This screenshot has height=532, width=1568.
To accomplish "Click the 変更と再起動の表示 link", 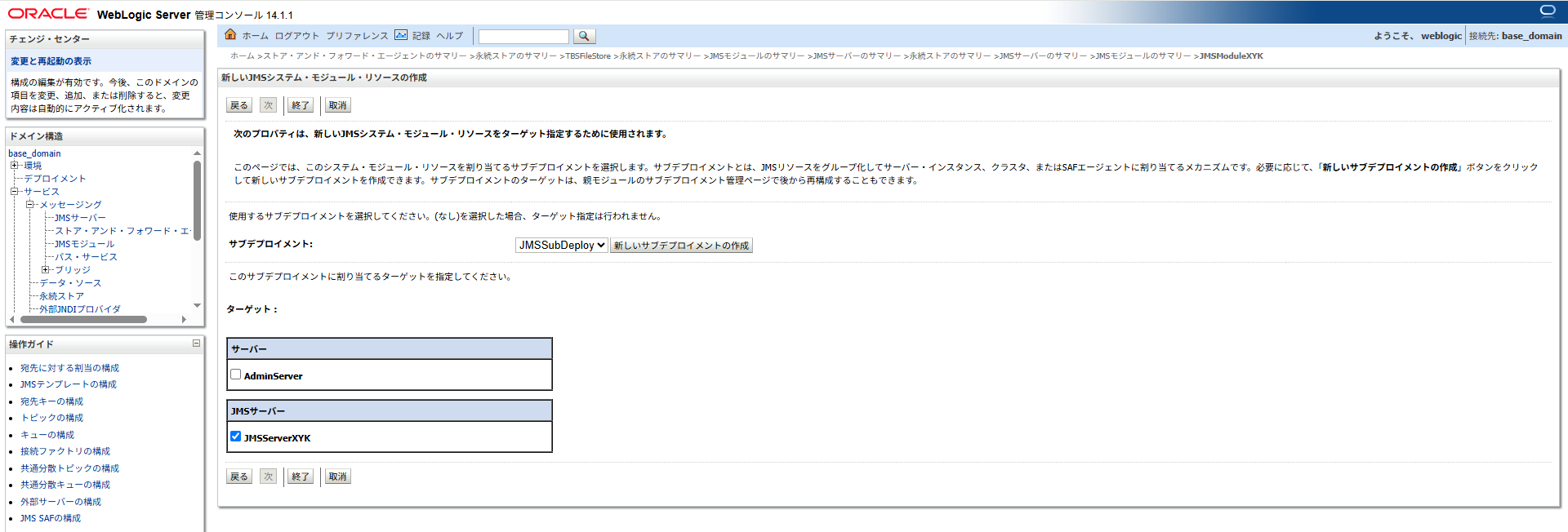I will coord(51,61).
